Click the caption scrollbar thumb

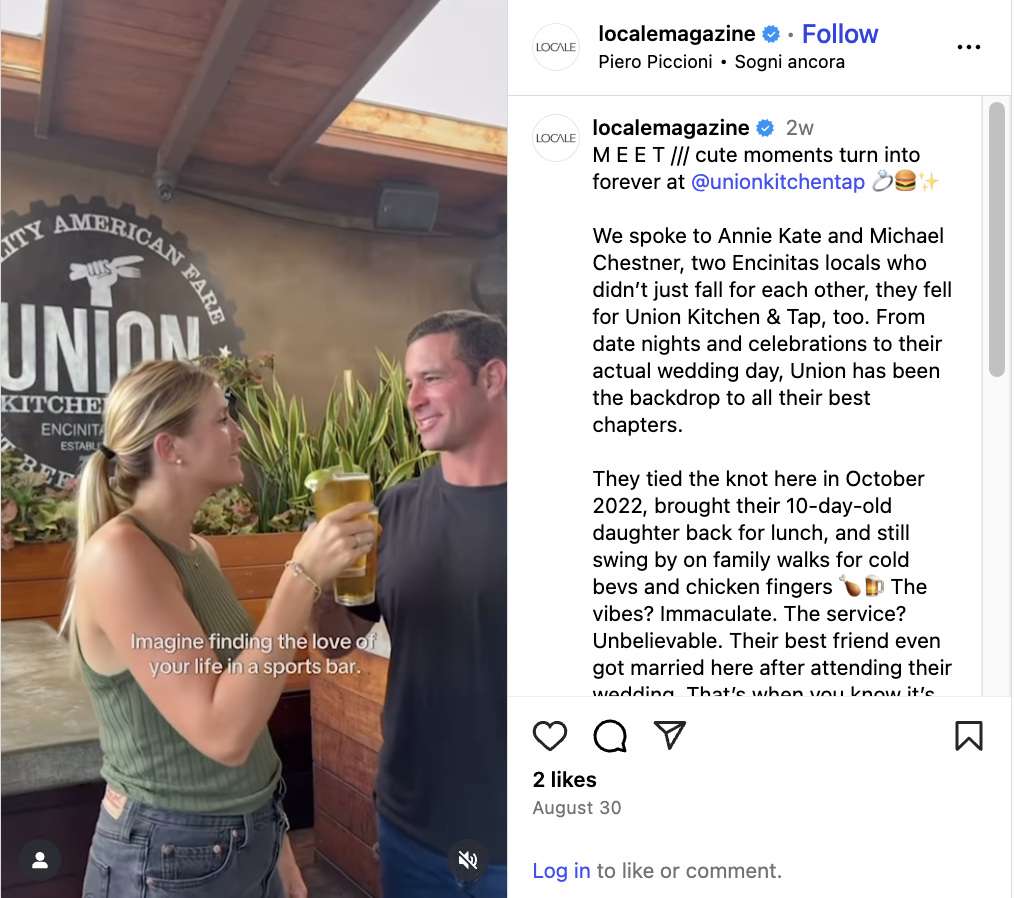click(997, 239)
